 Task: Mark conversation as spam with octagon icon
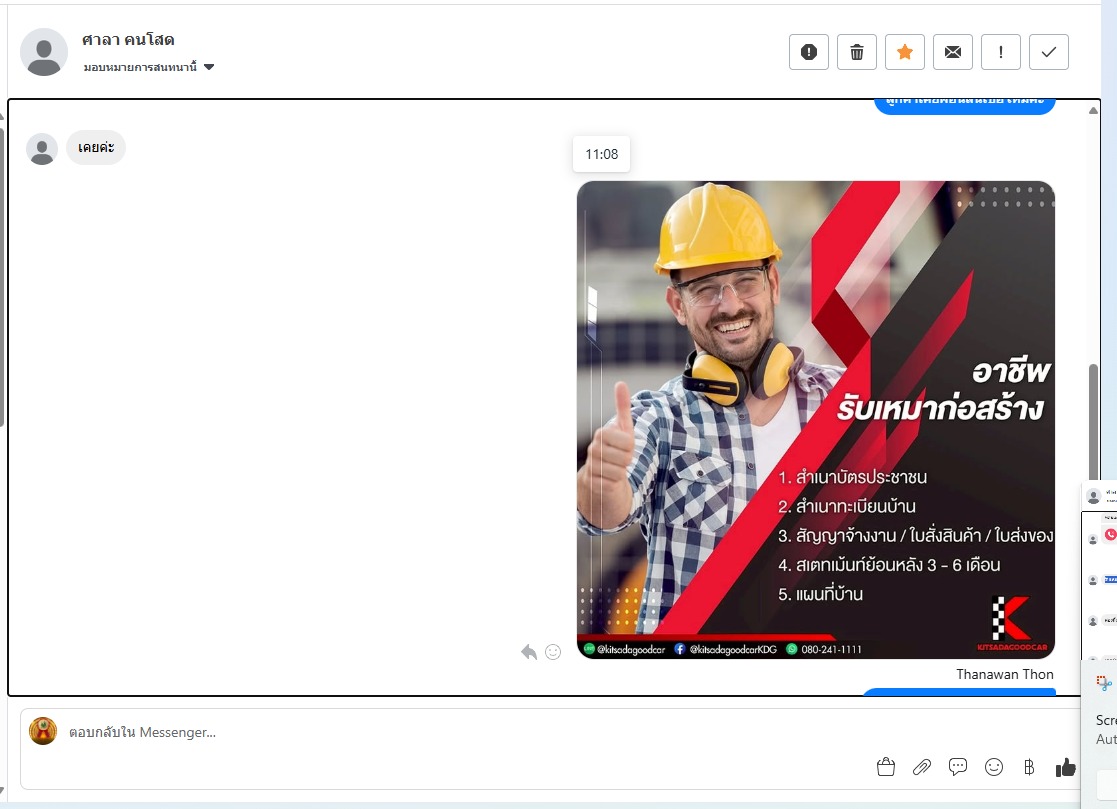pos(809,52)
